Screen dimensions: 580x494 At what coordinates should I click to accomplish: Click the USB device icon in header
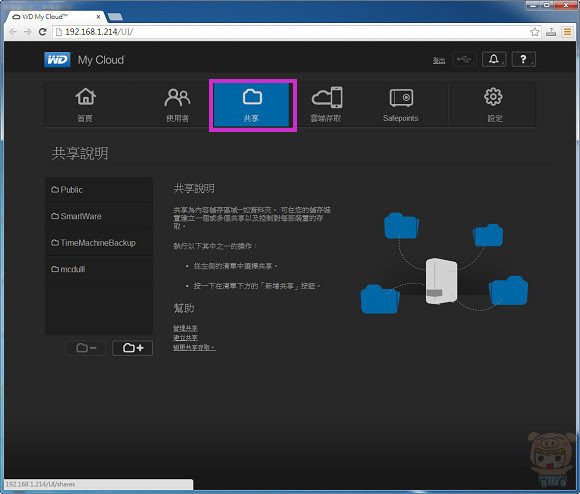(x=464, y=59)
